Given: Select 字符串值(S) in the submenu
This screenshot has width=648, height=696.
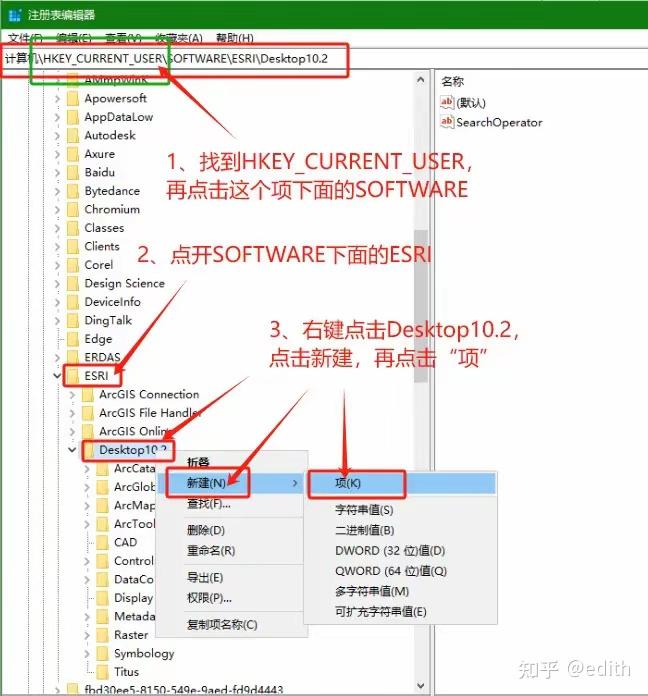Looking at the screenshot, I should [401, 510].
